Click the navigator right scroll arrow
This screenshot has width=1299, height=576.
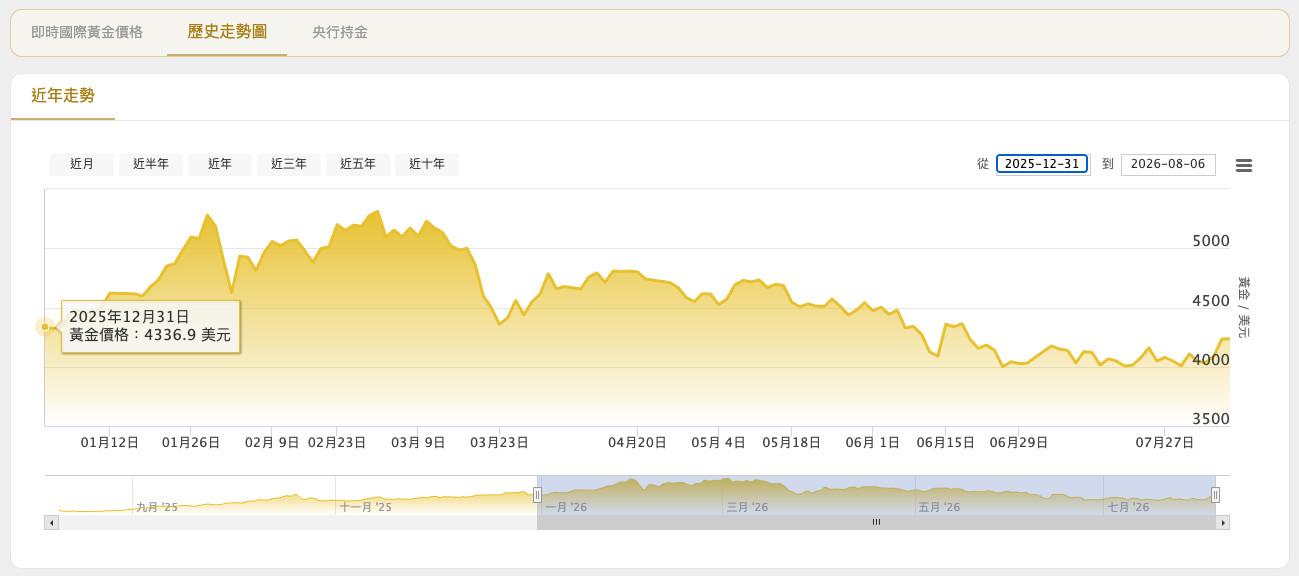pos(1223,522)
